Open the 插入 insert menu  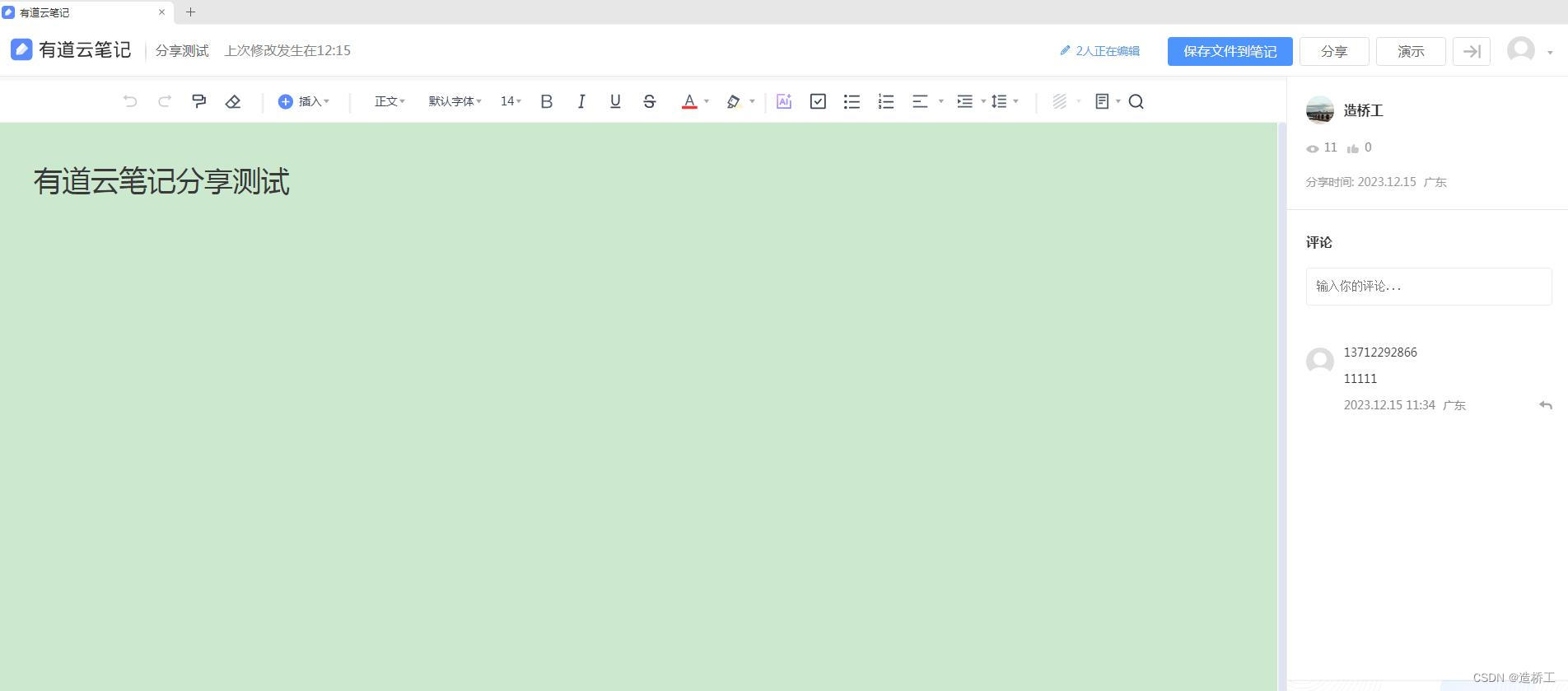point(304,101)
